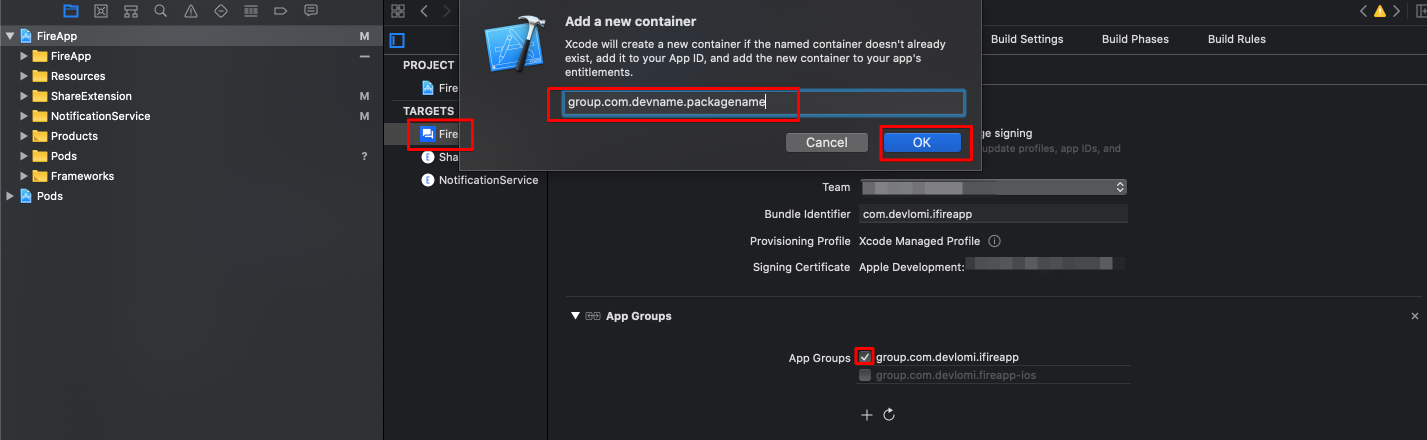Open the Breakpoint navigator icon
The height and width of the screenshot is (440, 1427).
281,11
